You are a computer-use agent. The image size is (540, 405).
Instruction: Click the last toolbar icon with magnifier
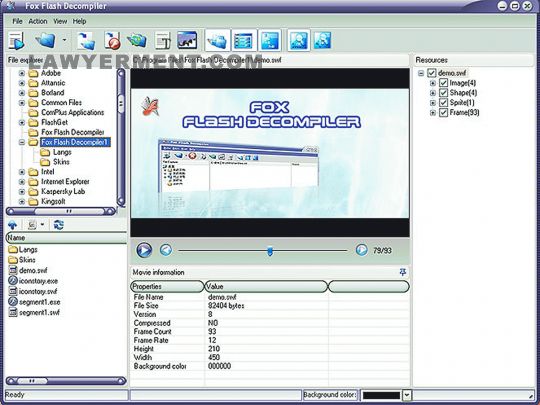pos(323,40)
